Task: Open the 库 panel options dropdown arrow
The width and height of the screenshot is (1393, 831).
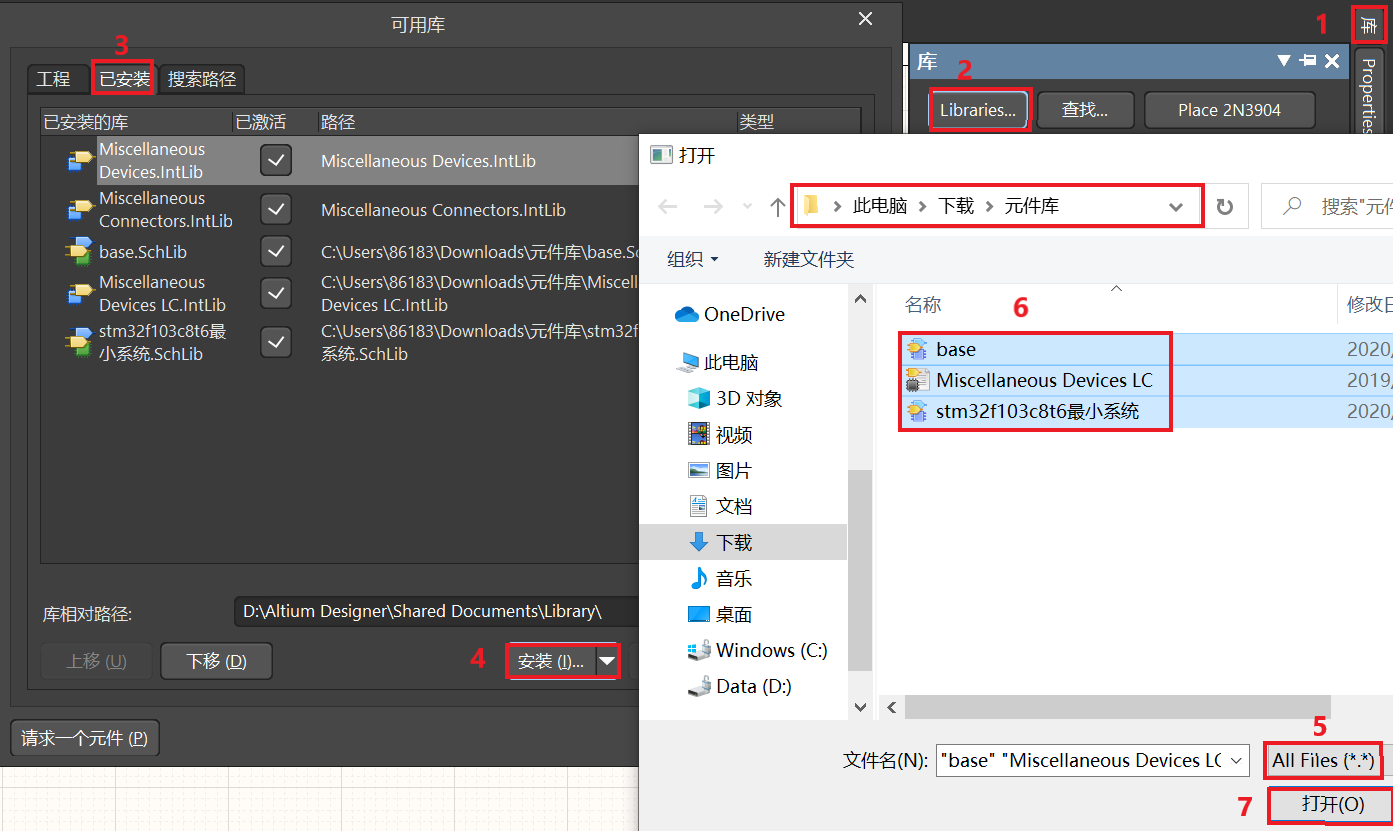Action: pos(1285,61)
